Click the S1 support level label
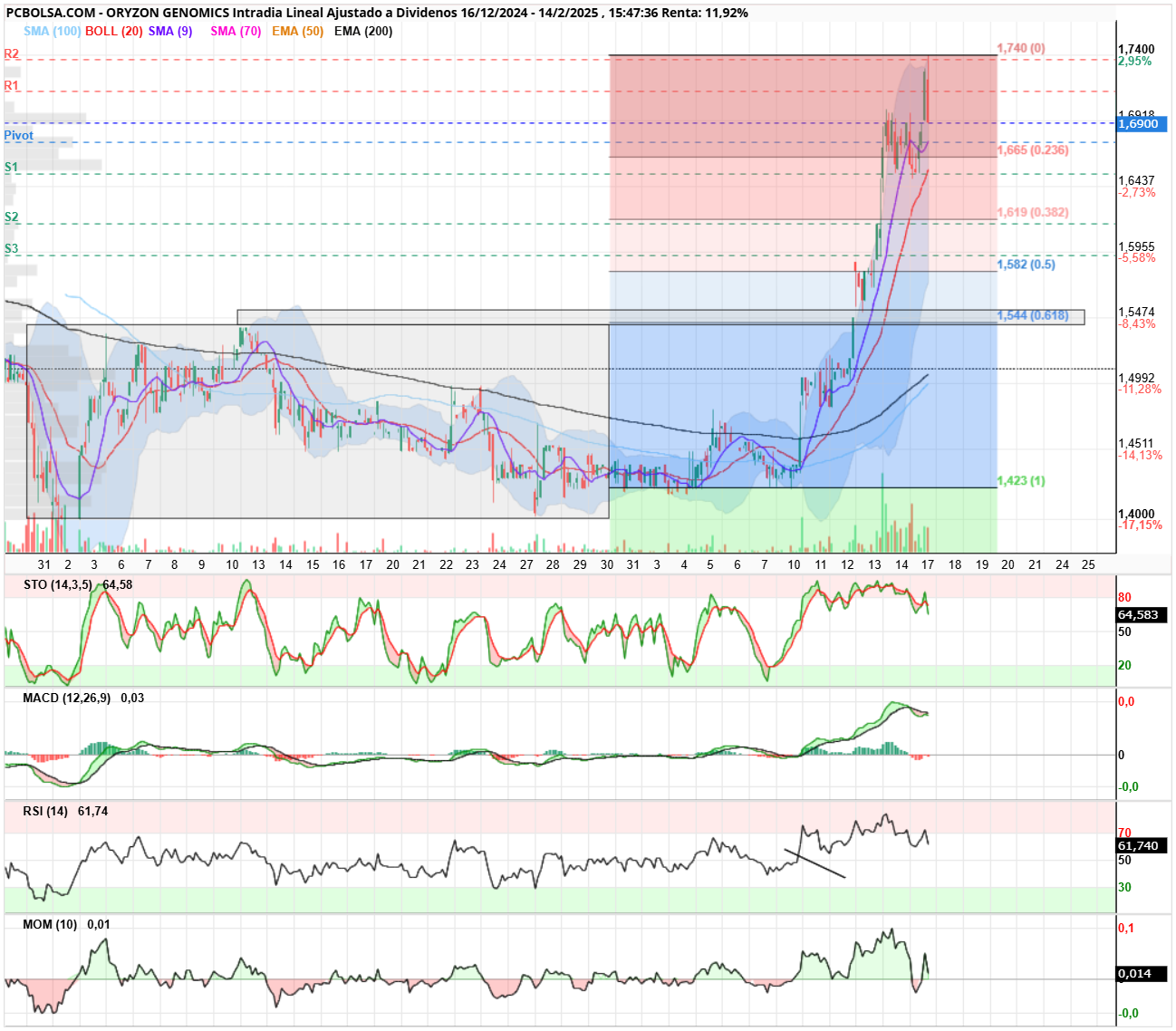1176x1031 pixels. tap(12, 167)
